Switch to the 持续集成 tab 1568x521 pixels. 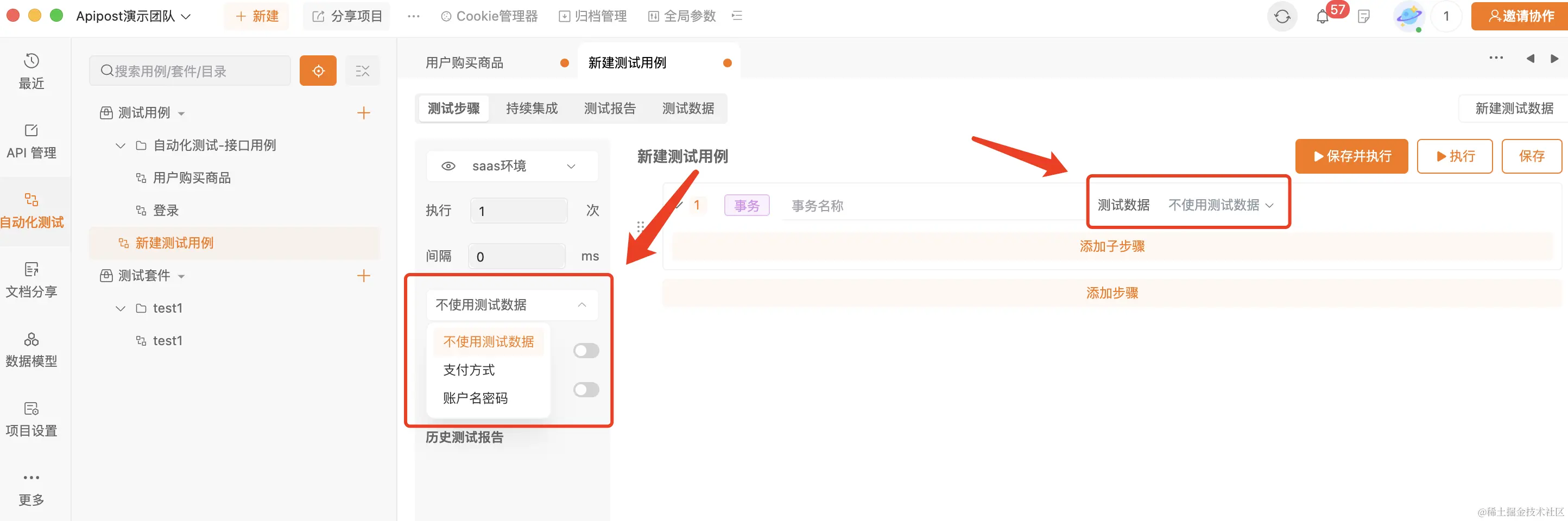point(532,109)
